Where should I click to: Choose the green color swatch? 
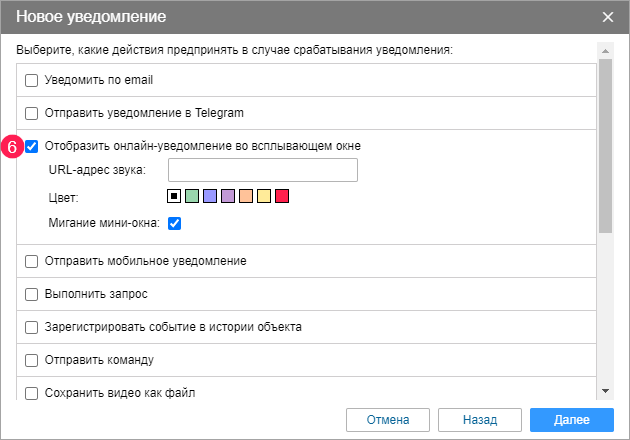(192, 196)
